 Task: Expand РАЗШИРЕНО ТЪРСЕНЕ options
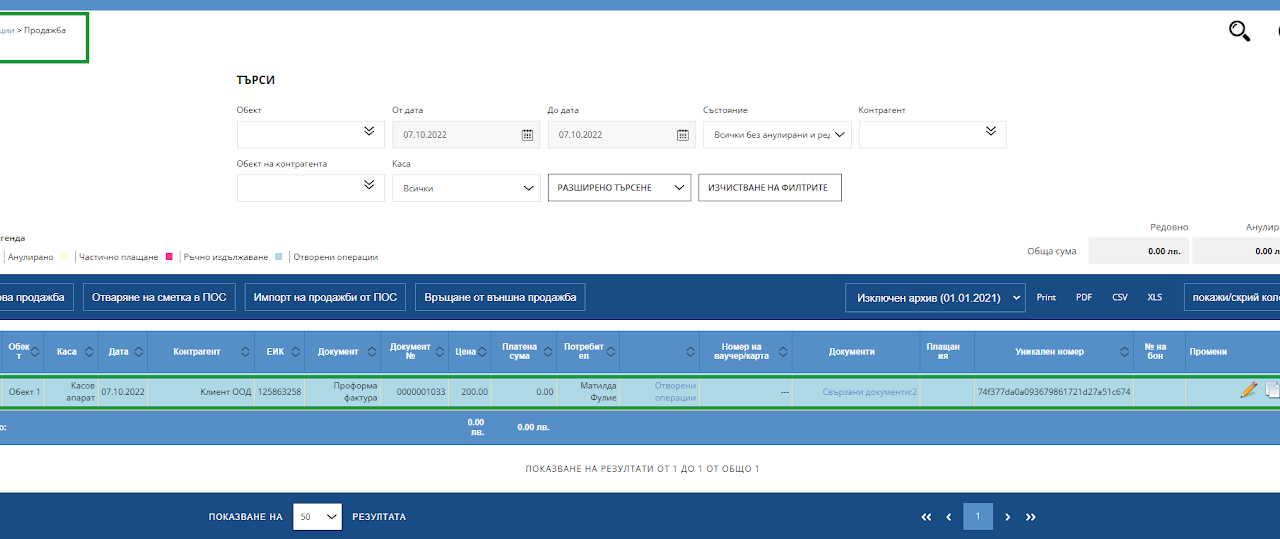(x=619, y=188)
